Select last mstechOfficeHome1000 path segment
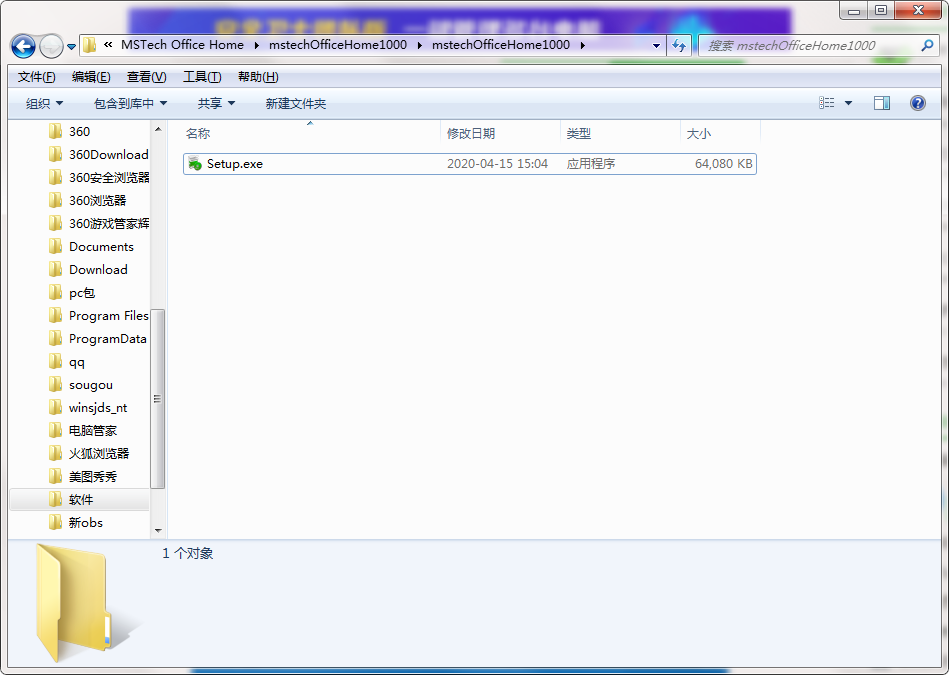Image resolution: width=949 pixels, height=675 pixels. click(501, 45)
